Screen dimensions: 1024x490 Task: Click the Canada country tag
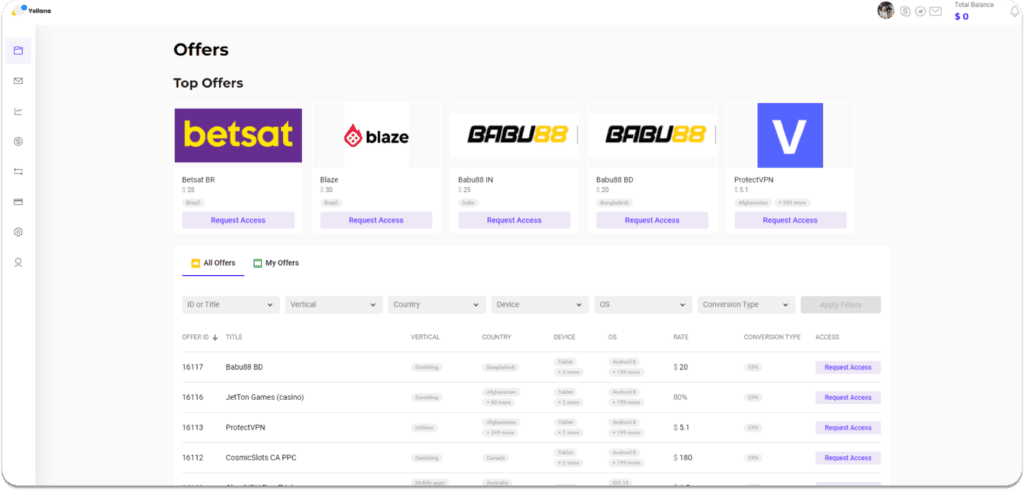tap(495, 457)
